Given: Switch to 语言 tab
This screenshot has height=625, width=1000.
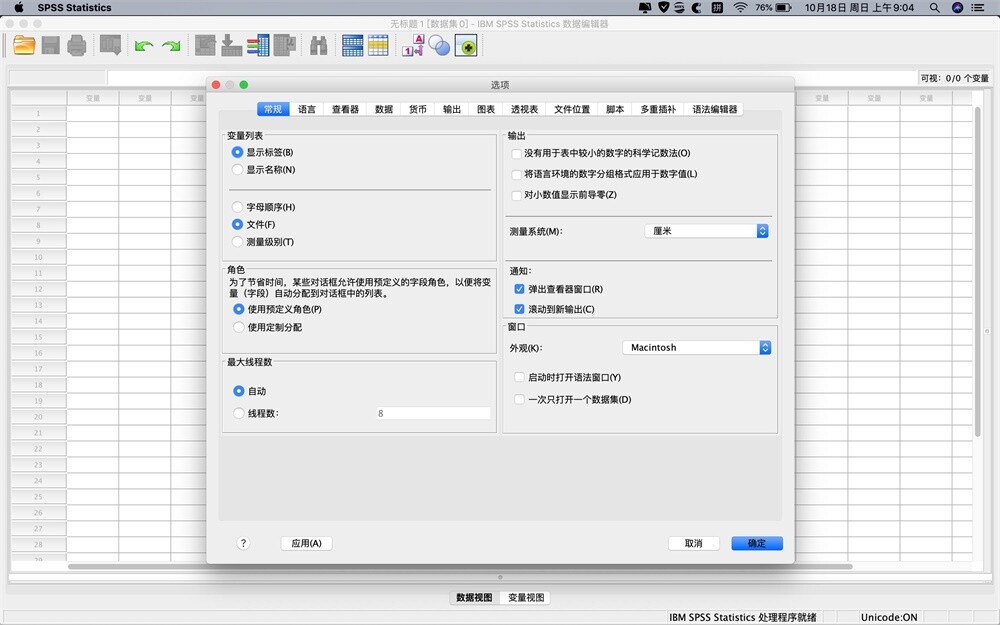Looking at the screenshot, I should [x=307, y=109].
